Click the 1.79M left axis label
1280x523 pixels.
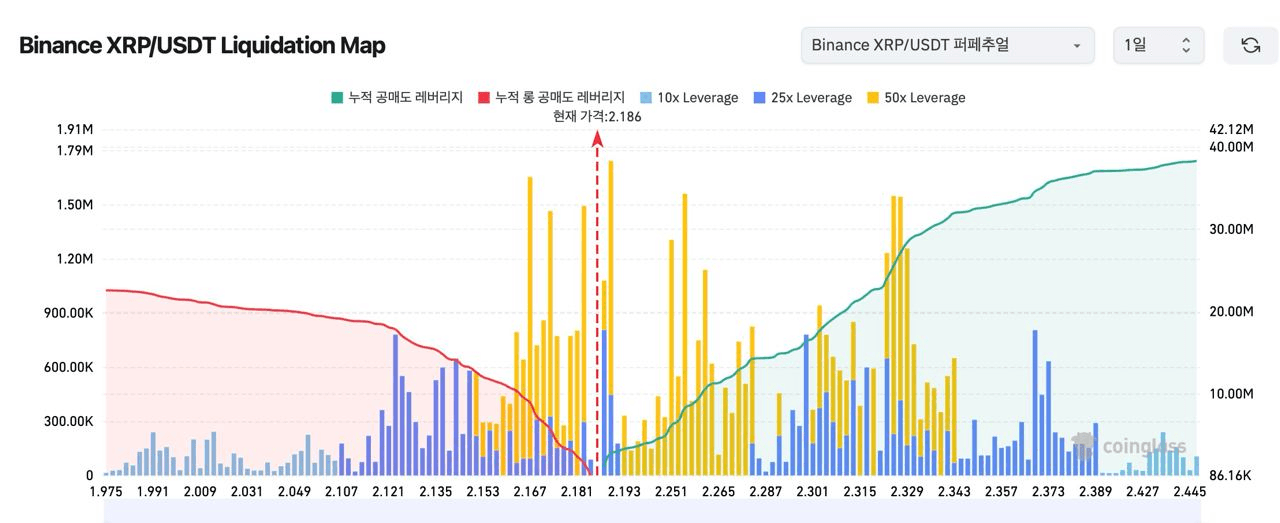[75, 151]
